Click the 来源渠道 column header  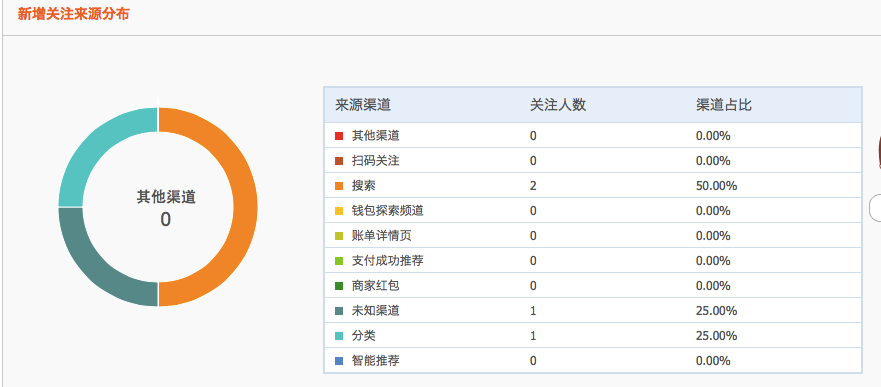click(363, 105)
